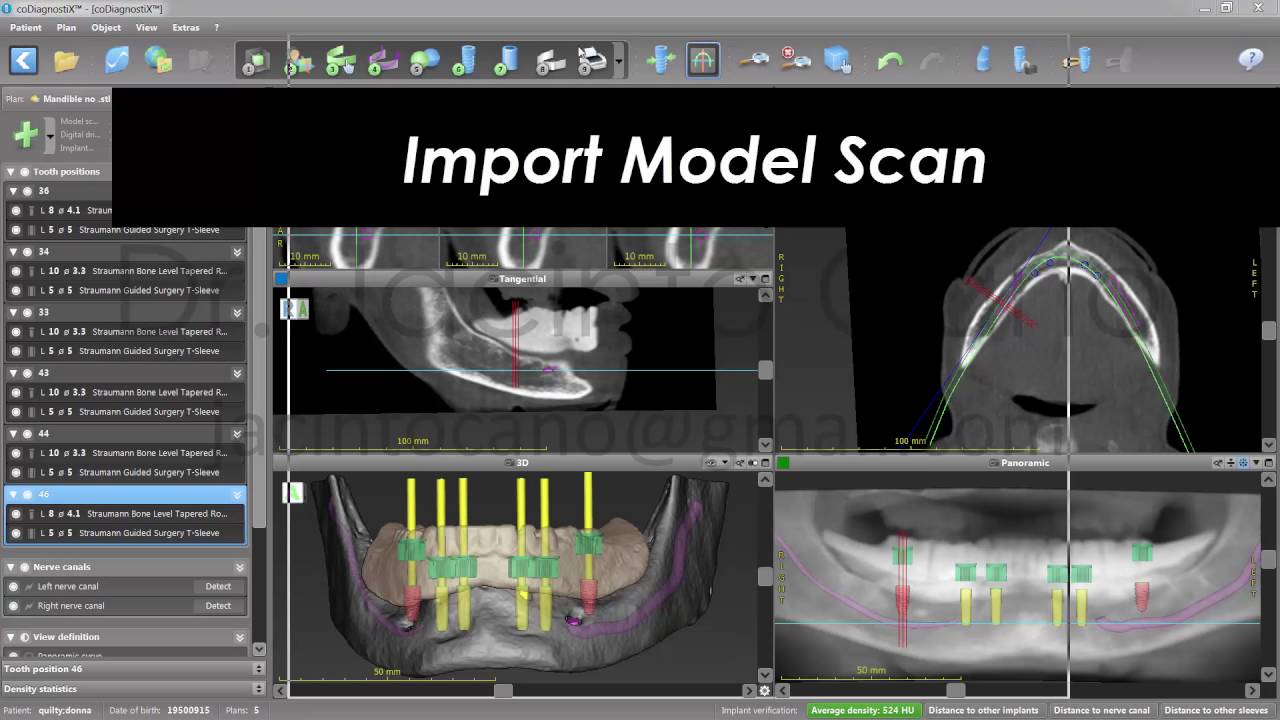Click the blue implant icon after redo
Viewport: 1280px width, 720px height.
(x=982, y=61)
